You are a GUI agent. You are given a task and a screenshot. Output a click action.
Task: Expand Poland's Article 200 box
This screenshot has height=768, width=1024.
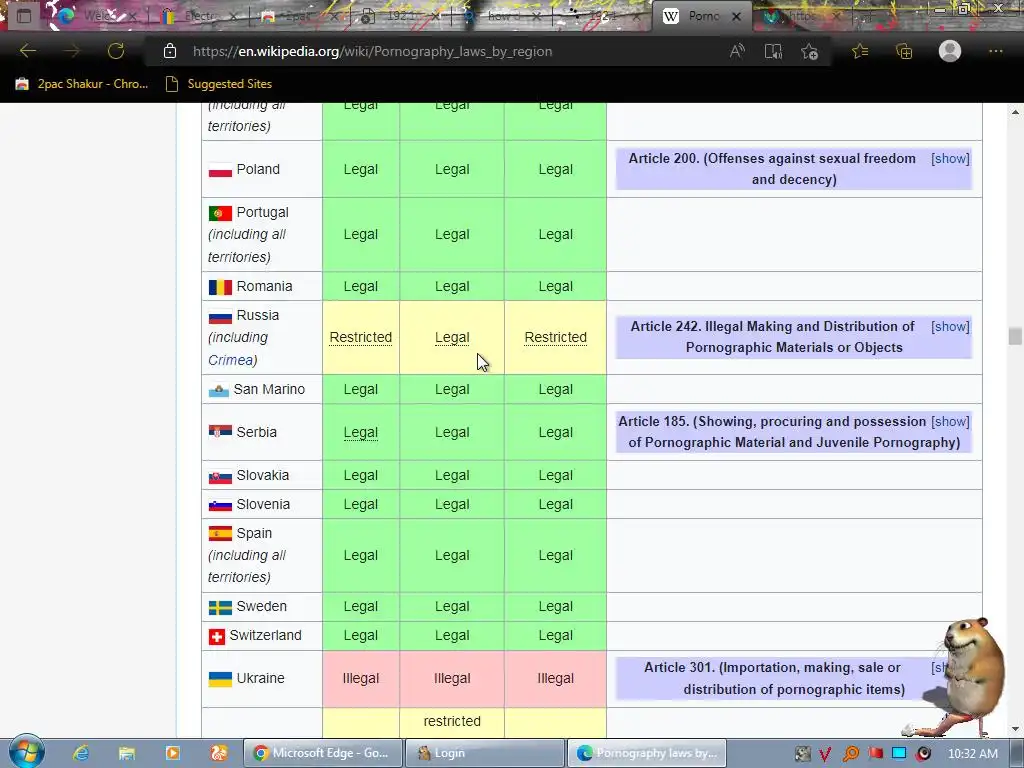tap(950, 159)
